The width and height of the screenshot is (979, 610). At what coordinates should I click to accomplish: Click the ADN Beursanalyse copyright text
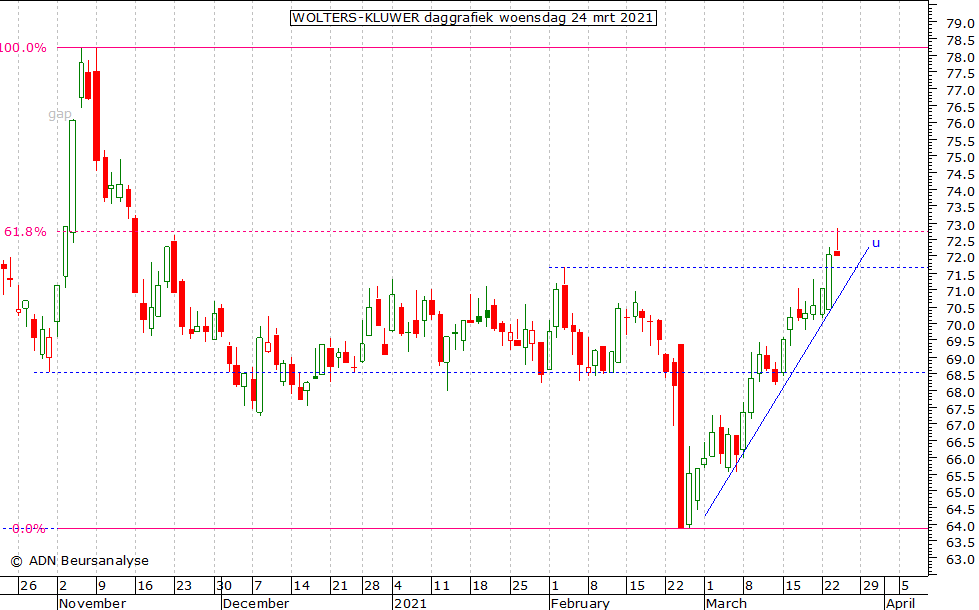tap(80, 561)
